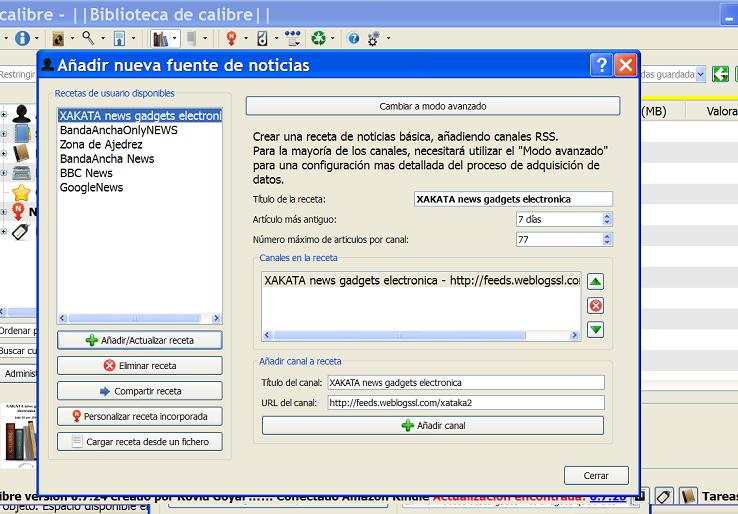Click the URL del canal input field
This screenshot has width=738, height=514.
pos(466,402)
